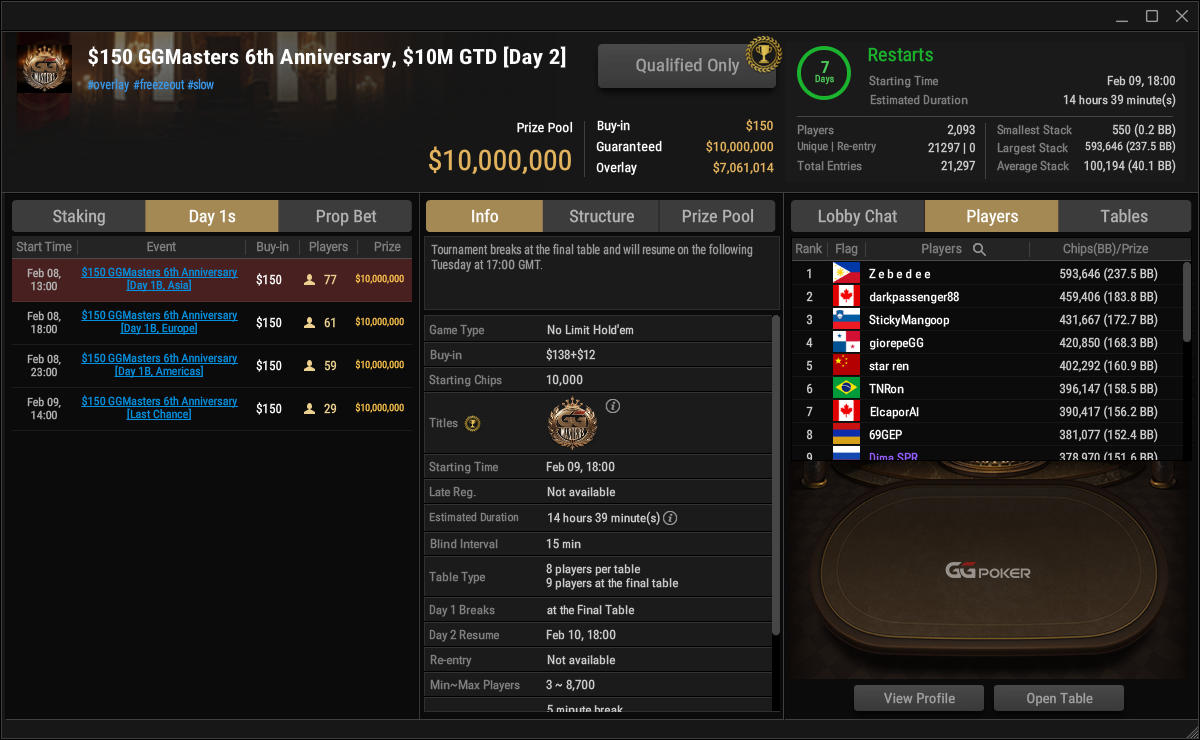Open the Last Chance event link
The height and width of the screenshot is (740, 1200).
(x=159, y=408)
